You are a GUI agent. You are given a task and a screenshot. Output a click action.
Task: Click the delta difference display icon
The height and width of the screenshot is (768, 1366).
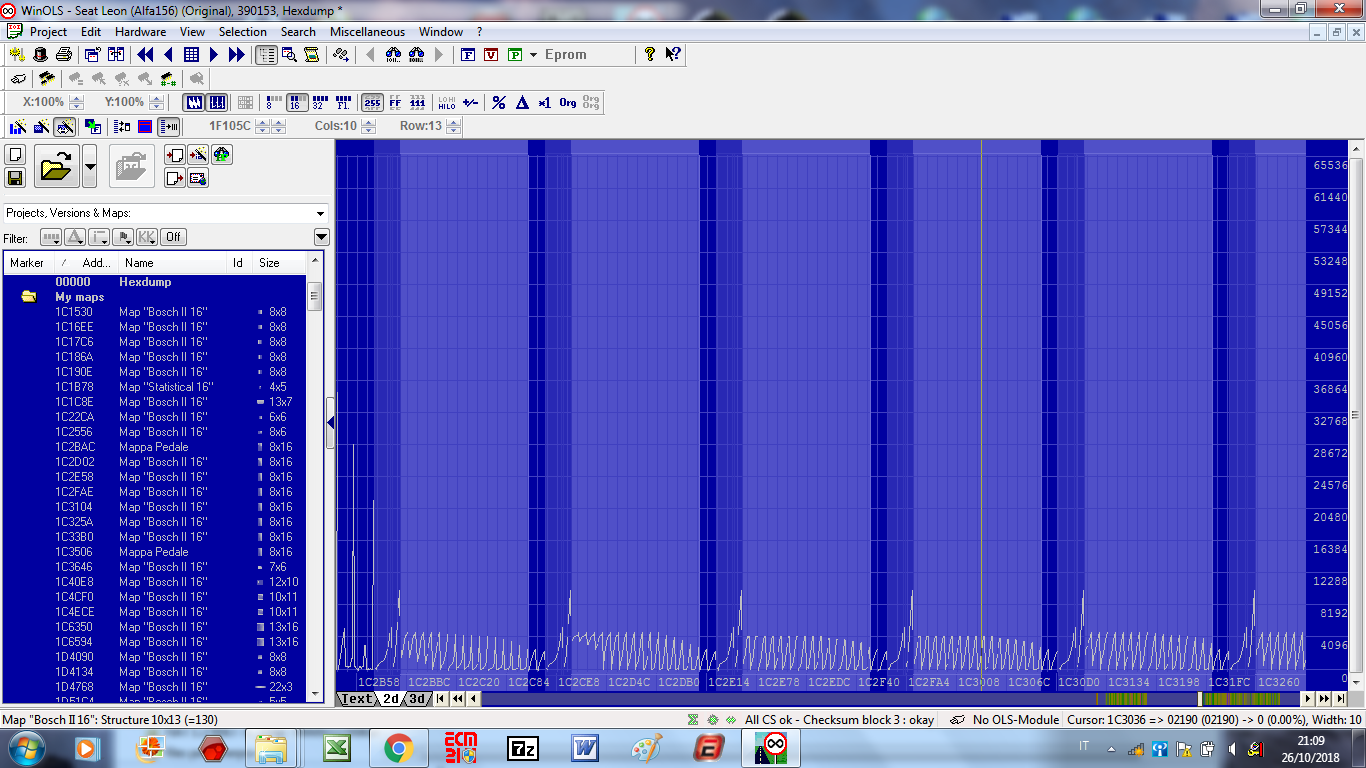tap(521, 103)
